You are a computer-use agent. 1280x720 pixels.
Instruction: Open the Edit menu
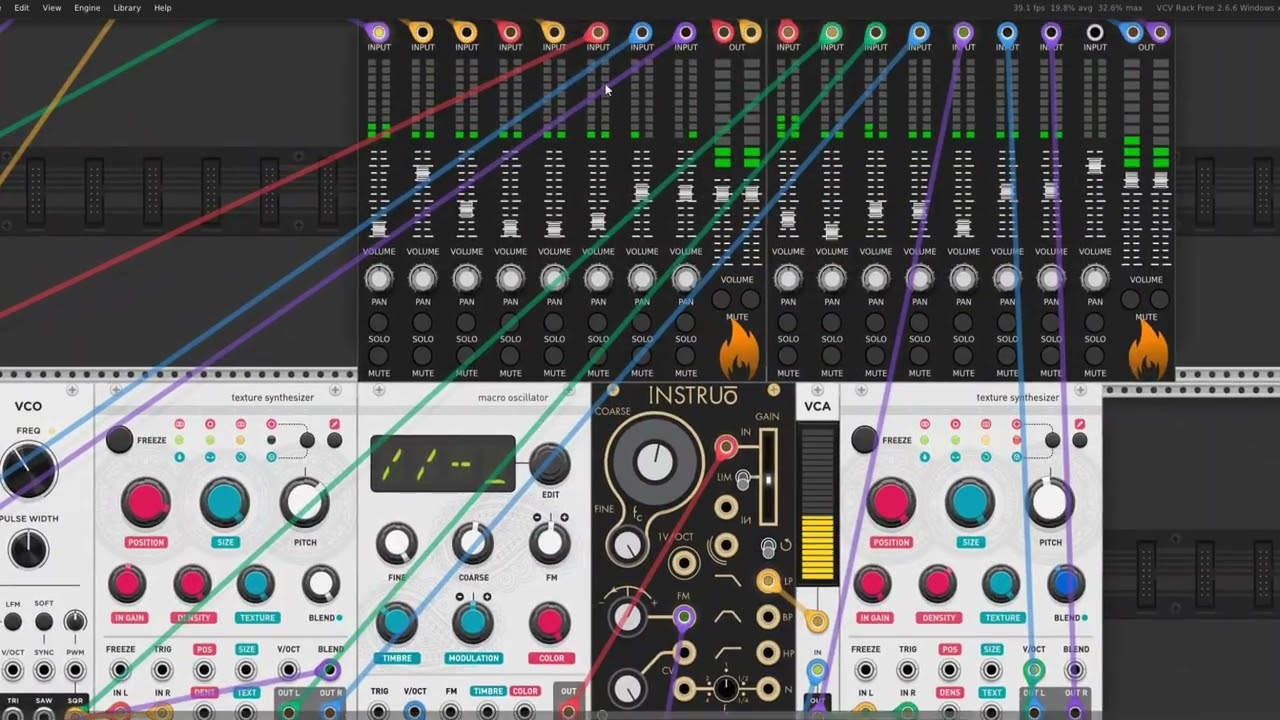pos(21,8)
